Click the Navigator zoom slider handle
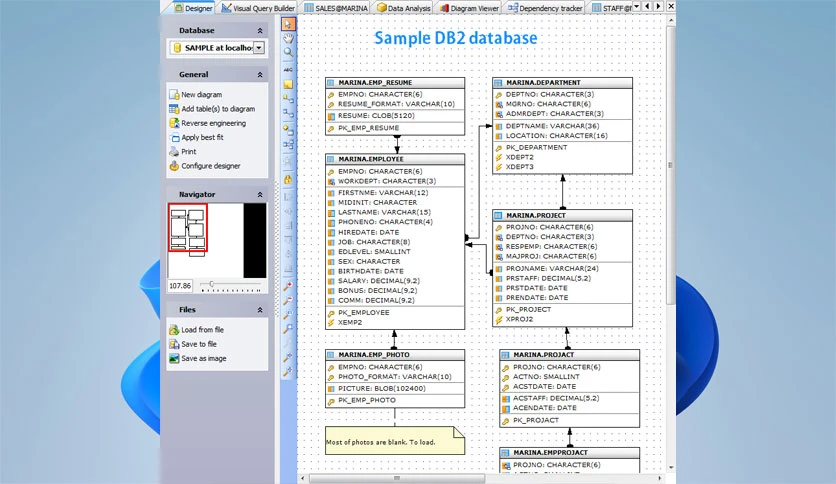836x484 pixels. [x=212, y=284]
